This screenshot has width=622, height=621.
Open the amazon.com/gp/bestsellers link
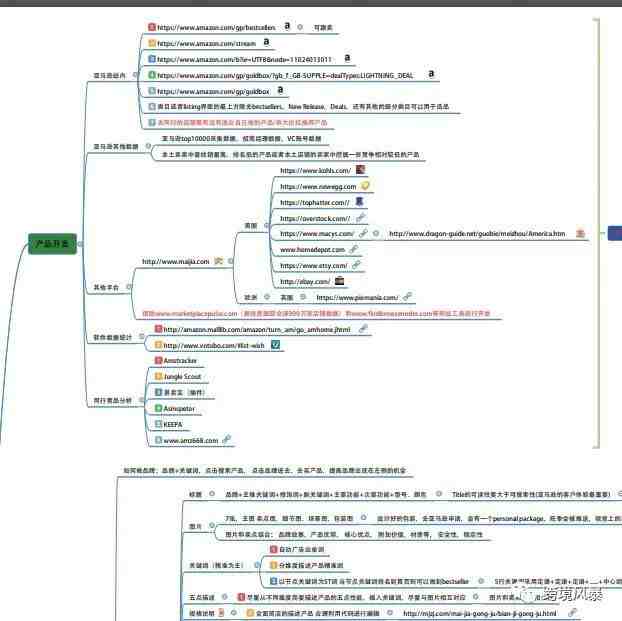(216, 28)
